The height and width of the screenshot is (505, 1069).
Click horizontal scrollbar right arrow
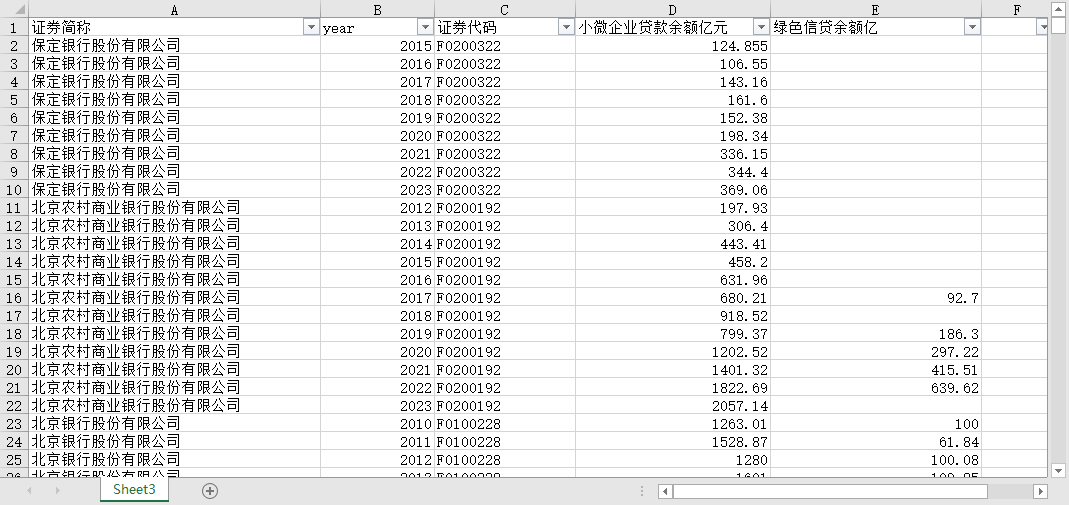pyautogui.click(x=1040, y=491)
